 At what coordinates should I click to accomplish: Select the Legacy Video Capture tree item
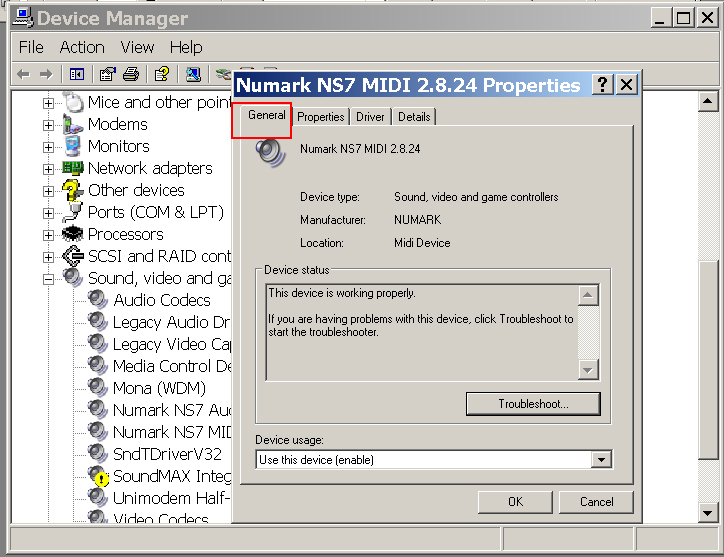(171, 344)
